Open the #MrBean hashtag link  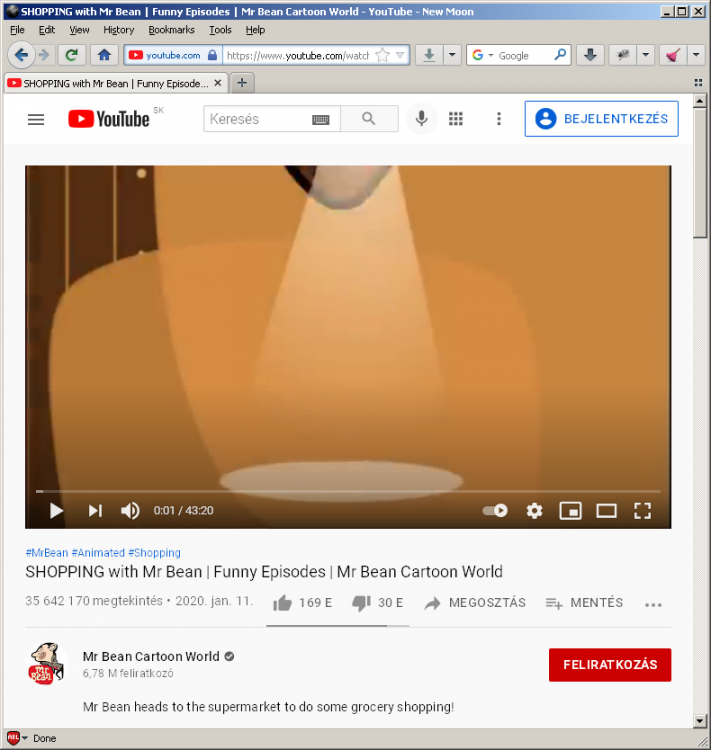point(47,553)
